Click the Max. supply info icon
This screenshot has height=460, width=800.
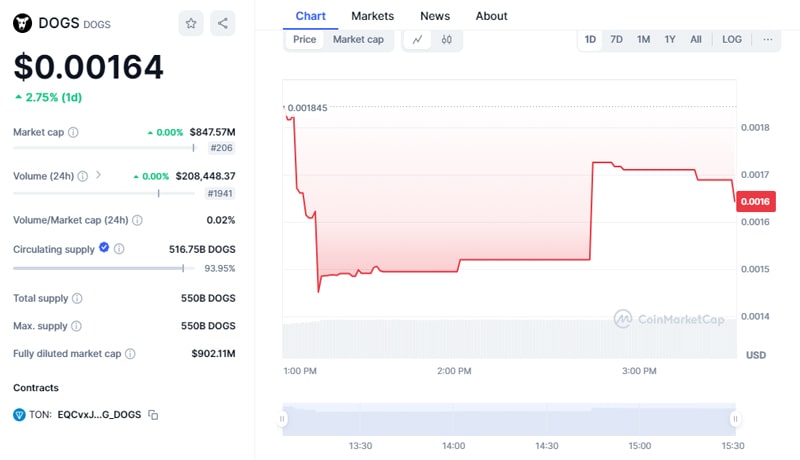click(76, 326)
